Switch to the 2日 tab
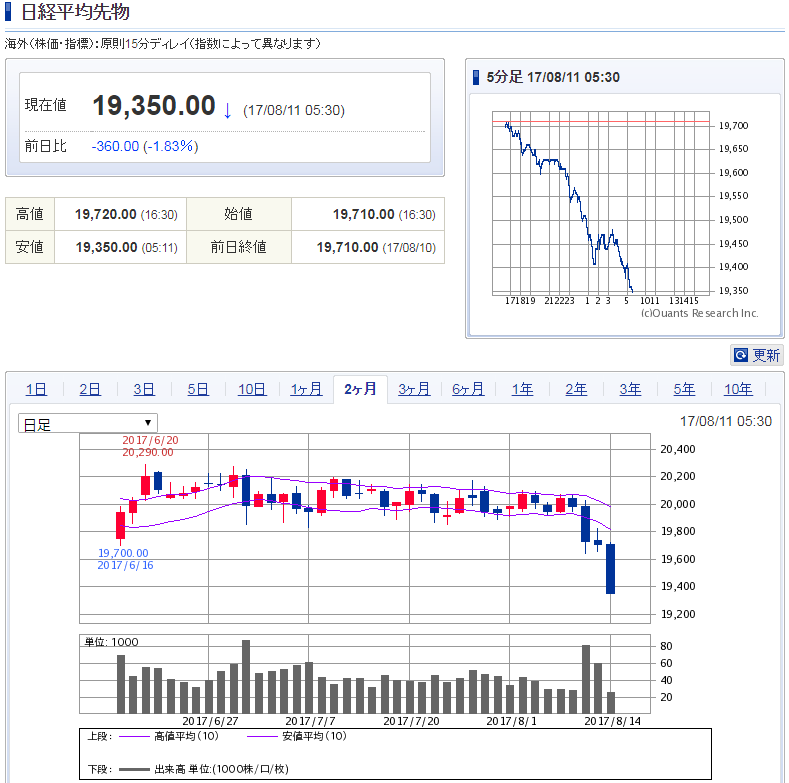This screenshot has width=789, height=783. click(x=90, y=389)
